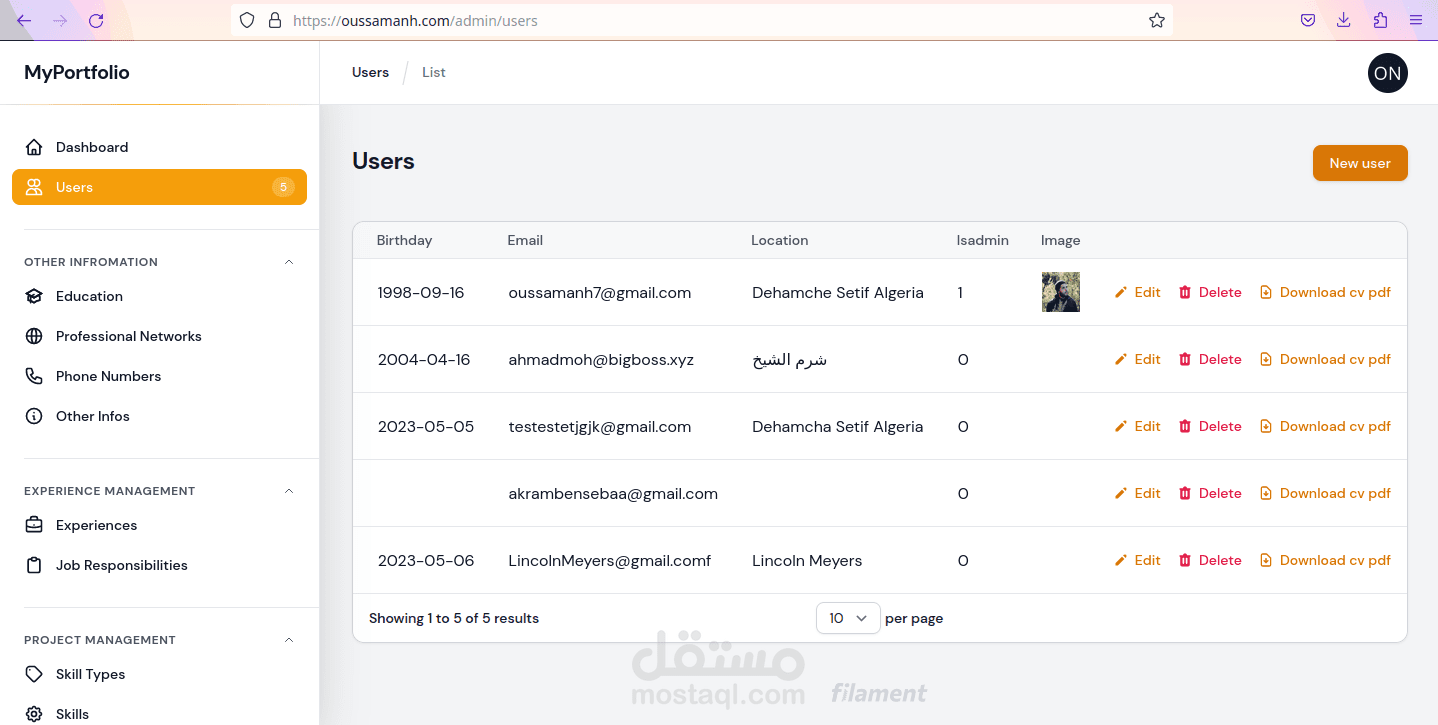Click the birthday cell 1998-09-16
Screen dimensions: 1438x725
[421, 293]
